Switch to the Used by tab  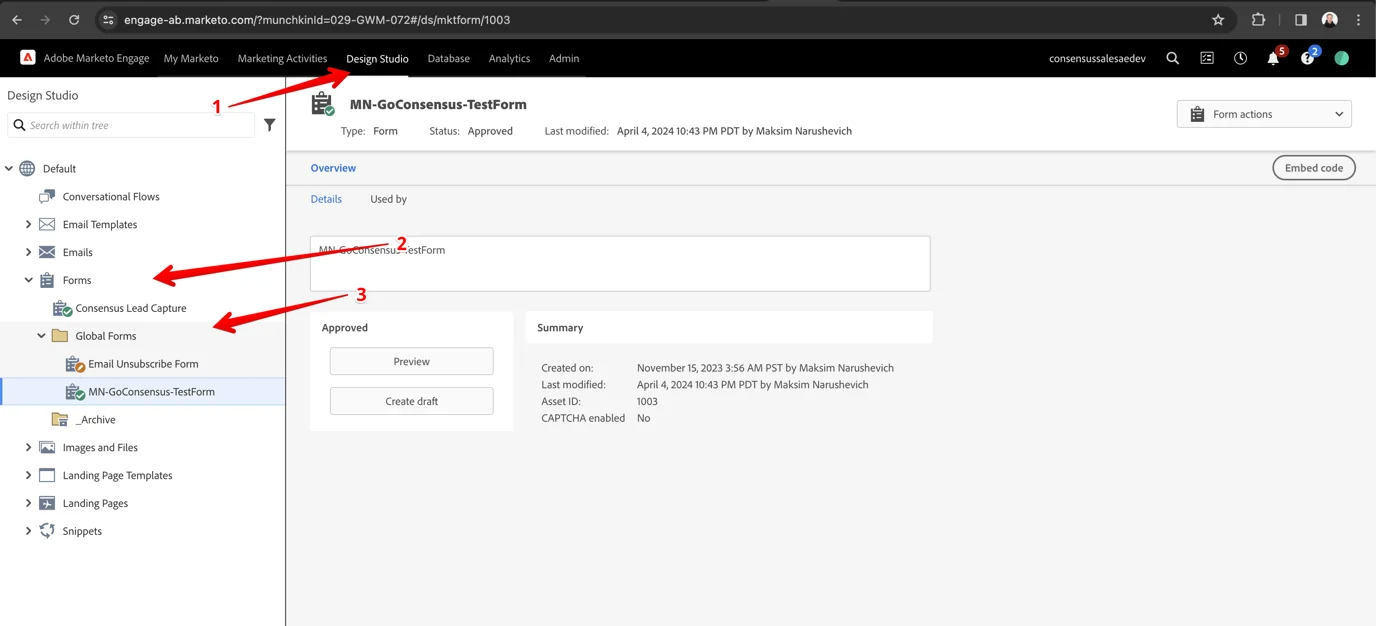coord(388,199)
